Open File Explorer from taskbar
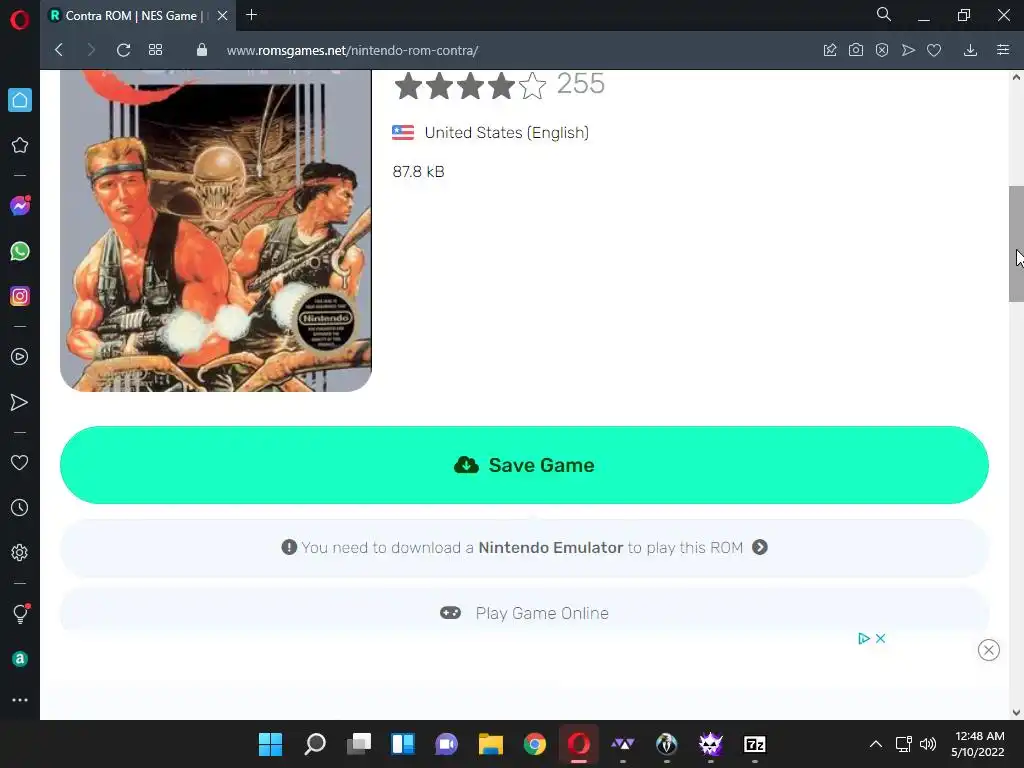This screenshot has width=1024, height=768. point(490,744)
